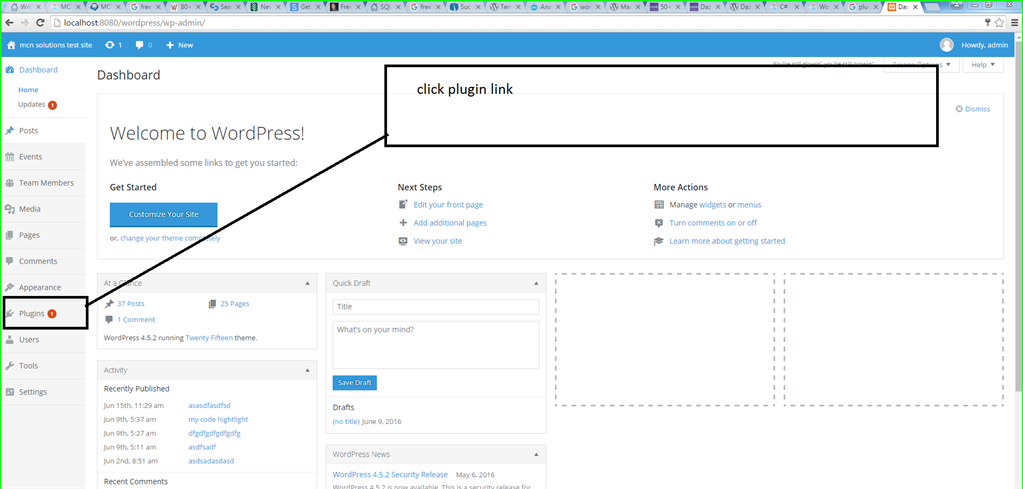Collapse the WordPress News panel
The height and width of the screenshot is (489, 1023).
click(536, 454)
